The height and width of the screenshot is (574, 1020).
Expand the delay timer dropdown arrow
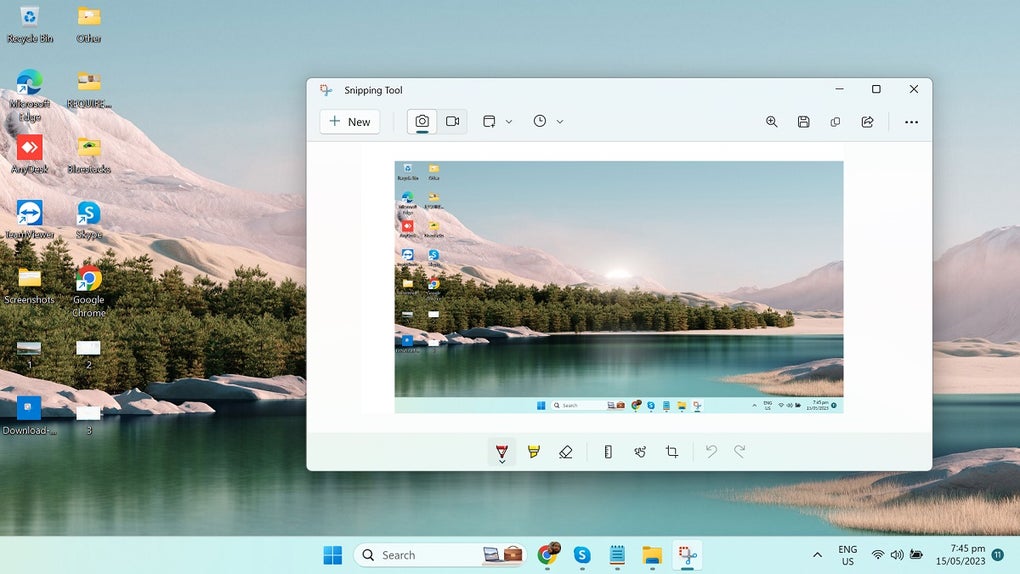(x=559, y=122)
